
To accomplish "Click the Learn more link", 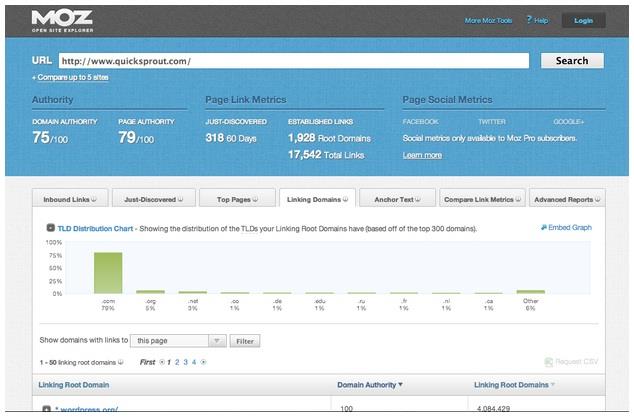I will pyautogui.click(x=422, y=155).
